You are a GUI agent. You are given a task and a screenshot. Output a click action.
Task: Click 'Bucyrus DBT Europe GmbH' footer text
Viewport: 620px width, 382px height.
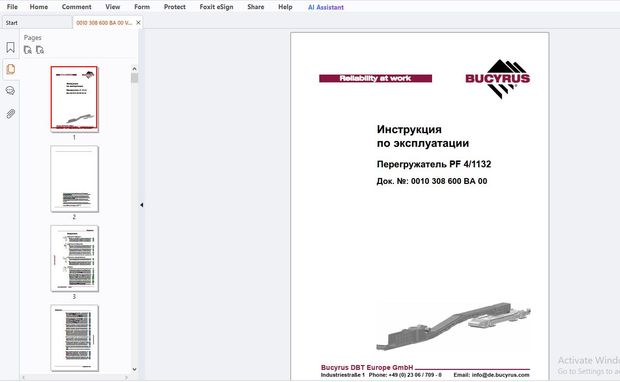367,367
